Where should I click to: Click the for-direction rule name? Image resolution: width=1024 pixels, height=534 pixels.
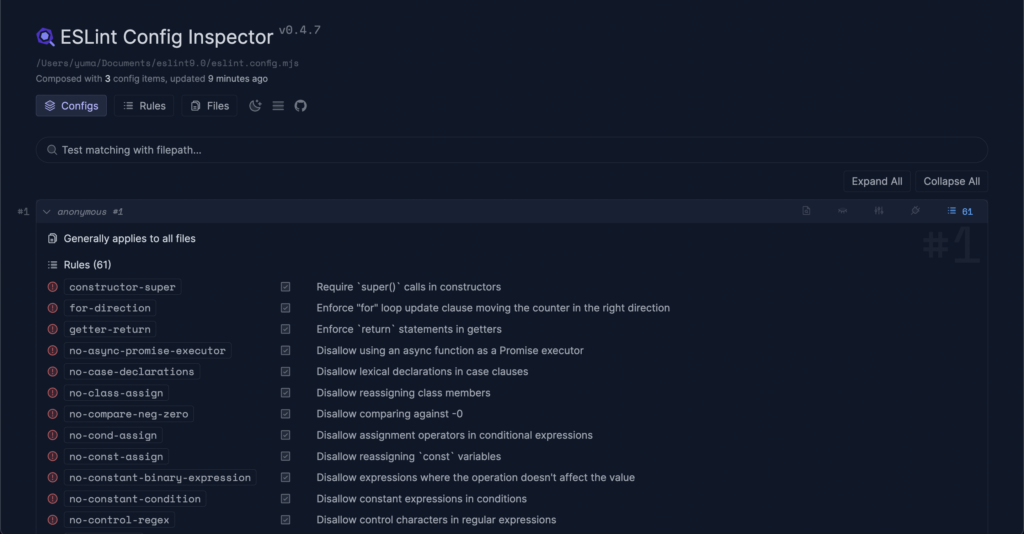point(110,308)
